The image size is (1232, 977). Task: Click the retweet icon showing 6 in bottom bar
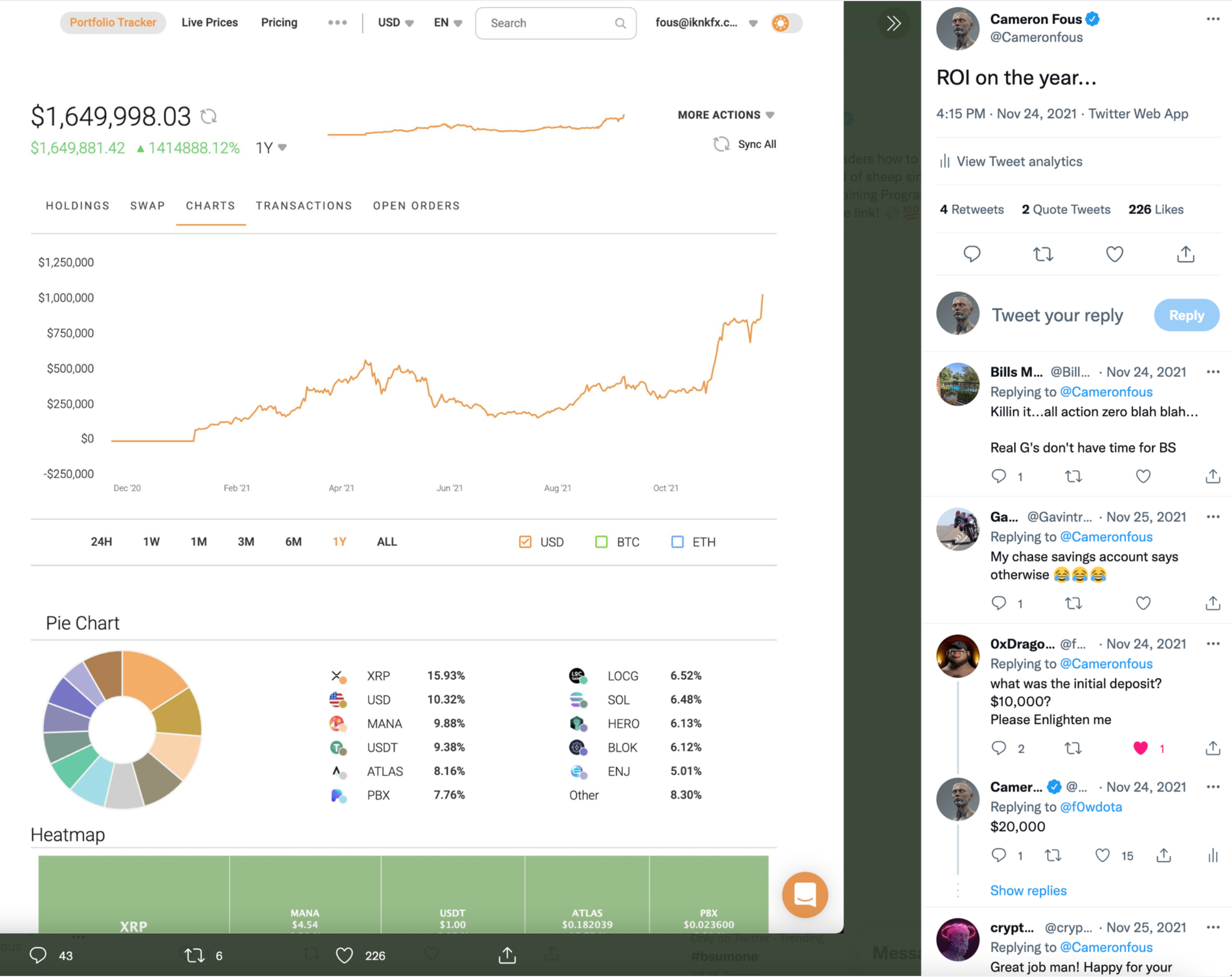[195, 955]
